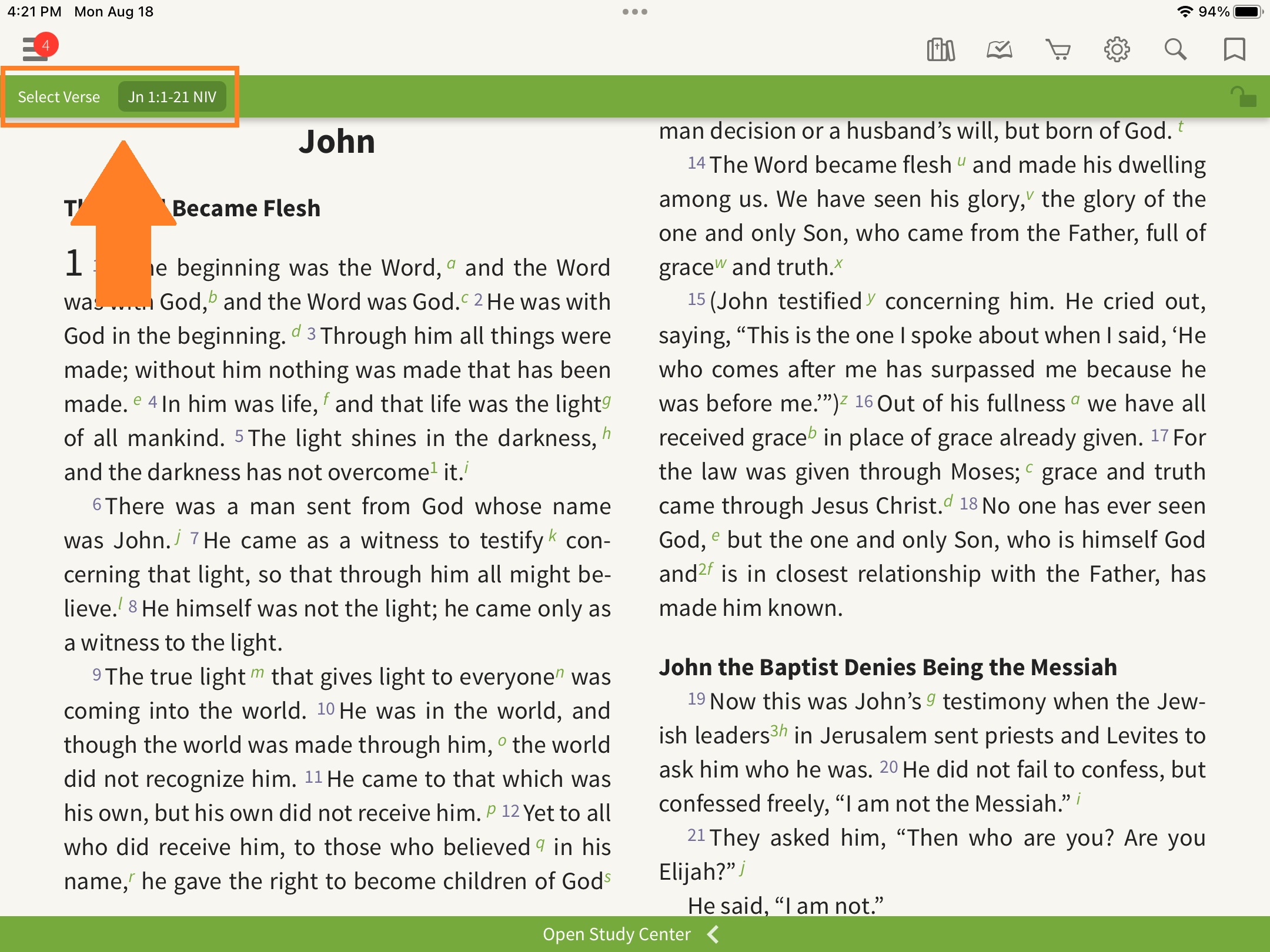
Task: Tap verse number 11
Action: (313, 777)
